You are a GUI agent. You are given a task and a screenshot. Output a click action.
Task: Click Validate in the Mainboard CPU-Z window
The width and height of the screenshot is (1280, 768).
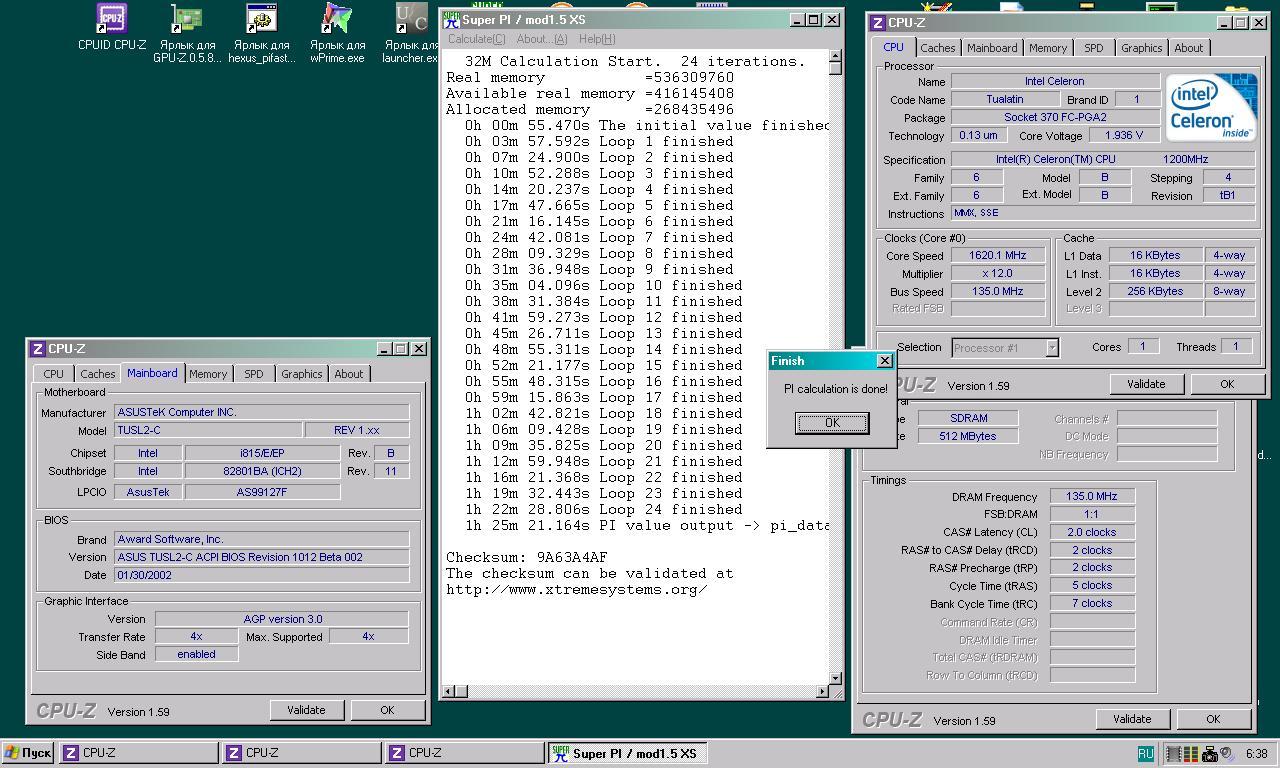pos(306,710)
